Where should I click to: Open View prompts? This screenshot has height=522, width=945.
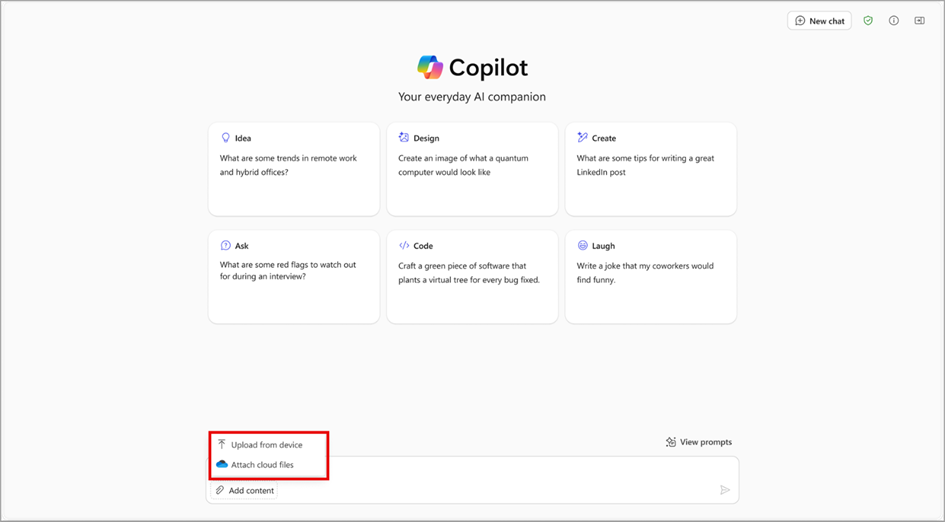tap(699, 442)
